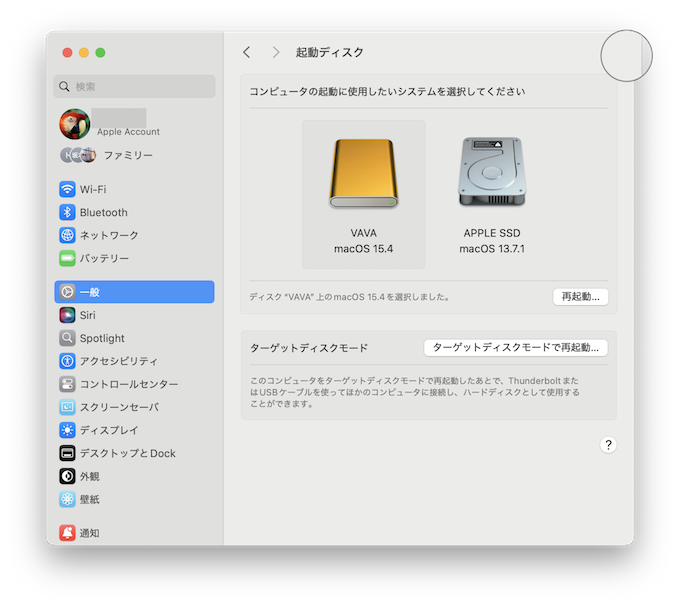Close window with red button
Screen dimensions: 680x606
point(67,52)
